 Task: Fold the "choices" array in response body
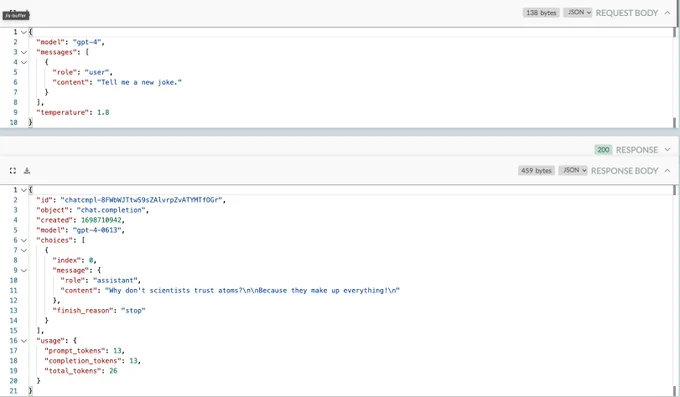tap(24, 240)
